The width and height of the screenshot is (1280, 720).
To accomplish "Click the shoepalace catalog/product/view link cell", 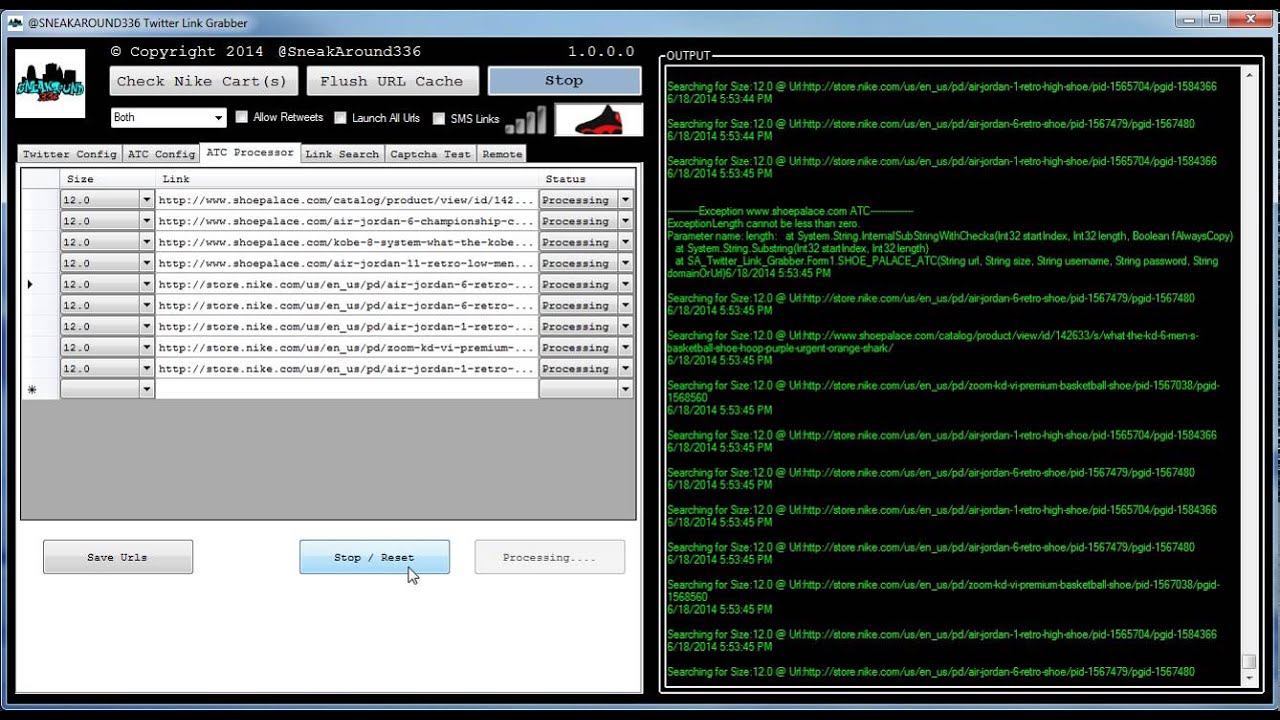I will [346, 200].
